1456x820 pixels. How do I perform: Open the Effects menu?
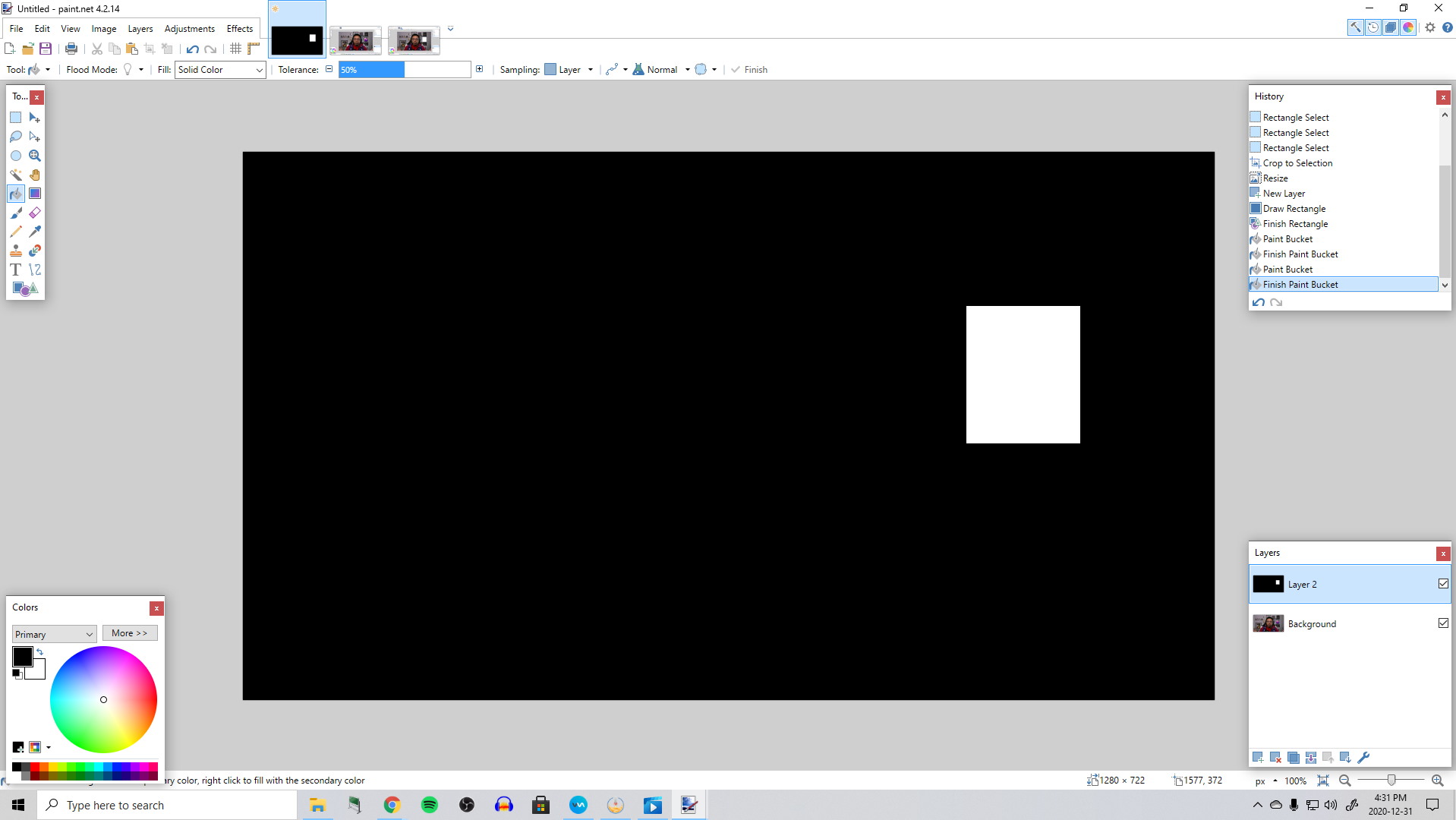pos(240,29)
